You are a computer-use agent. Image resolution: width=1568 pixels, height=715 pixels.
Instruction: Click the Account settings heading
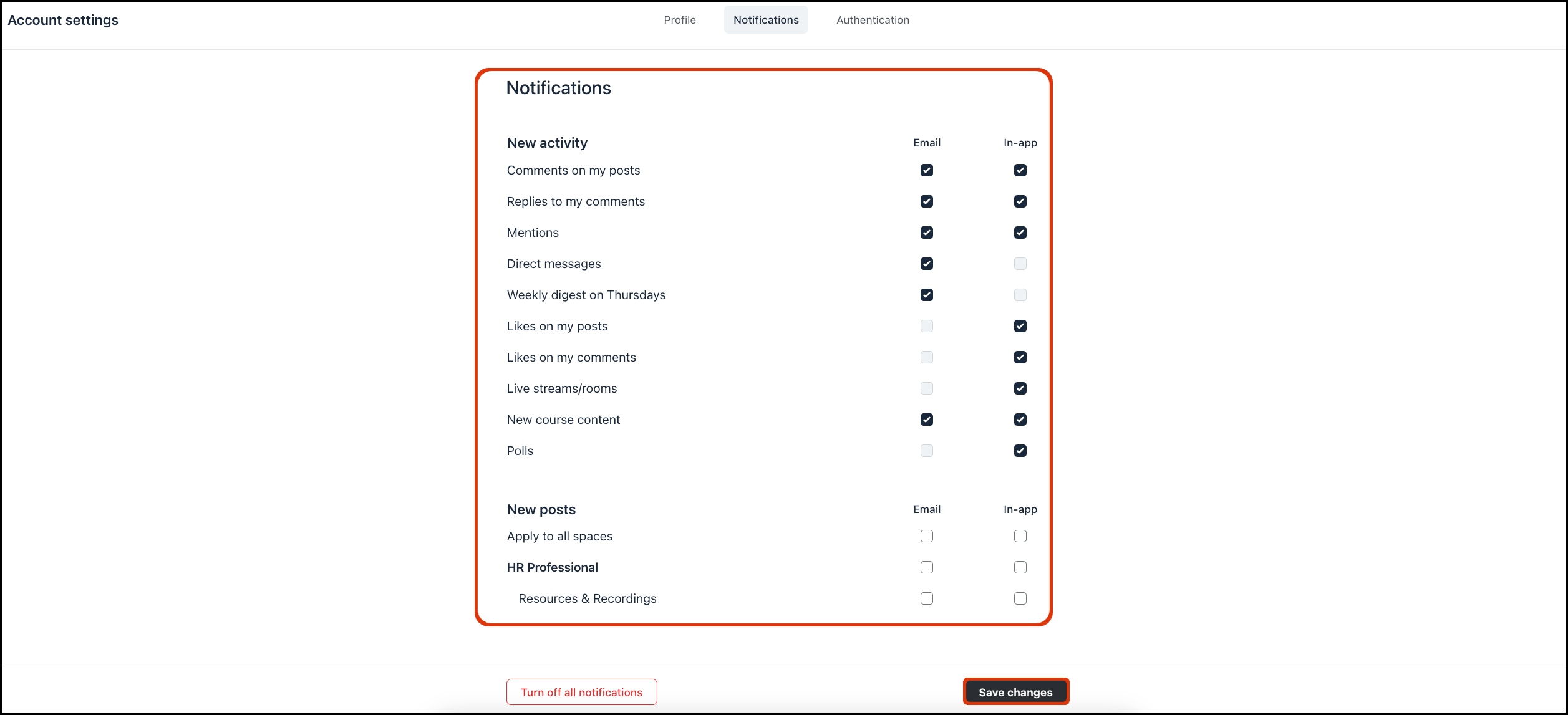[63, 20]
